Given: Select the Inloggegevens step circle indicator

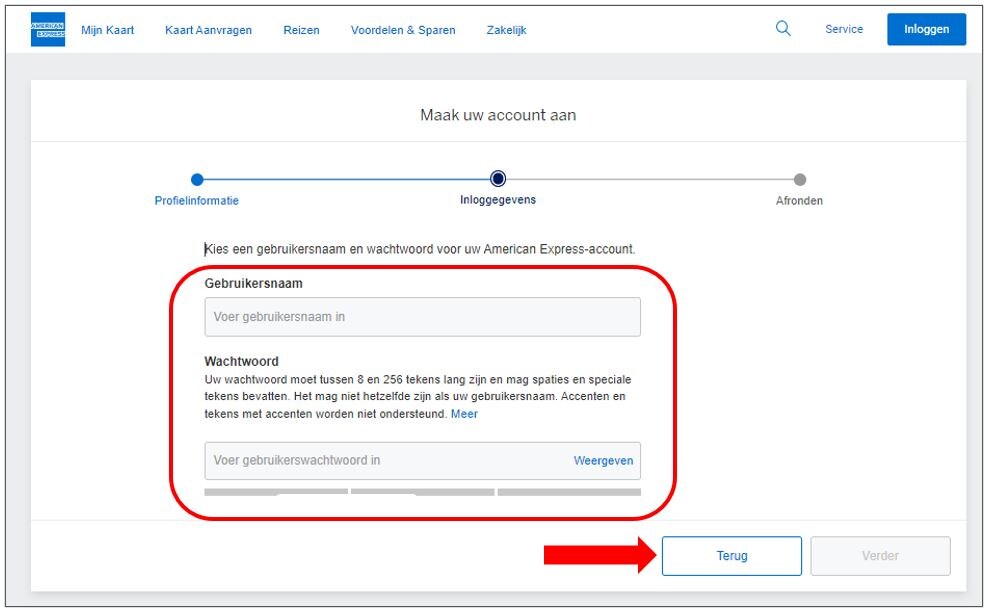Looking at the screenshot, I should coord(498,179).
